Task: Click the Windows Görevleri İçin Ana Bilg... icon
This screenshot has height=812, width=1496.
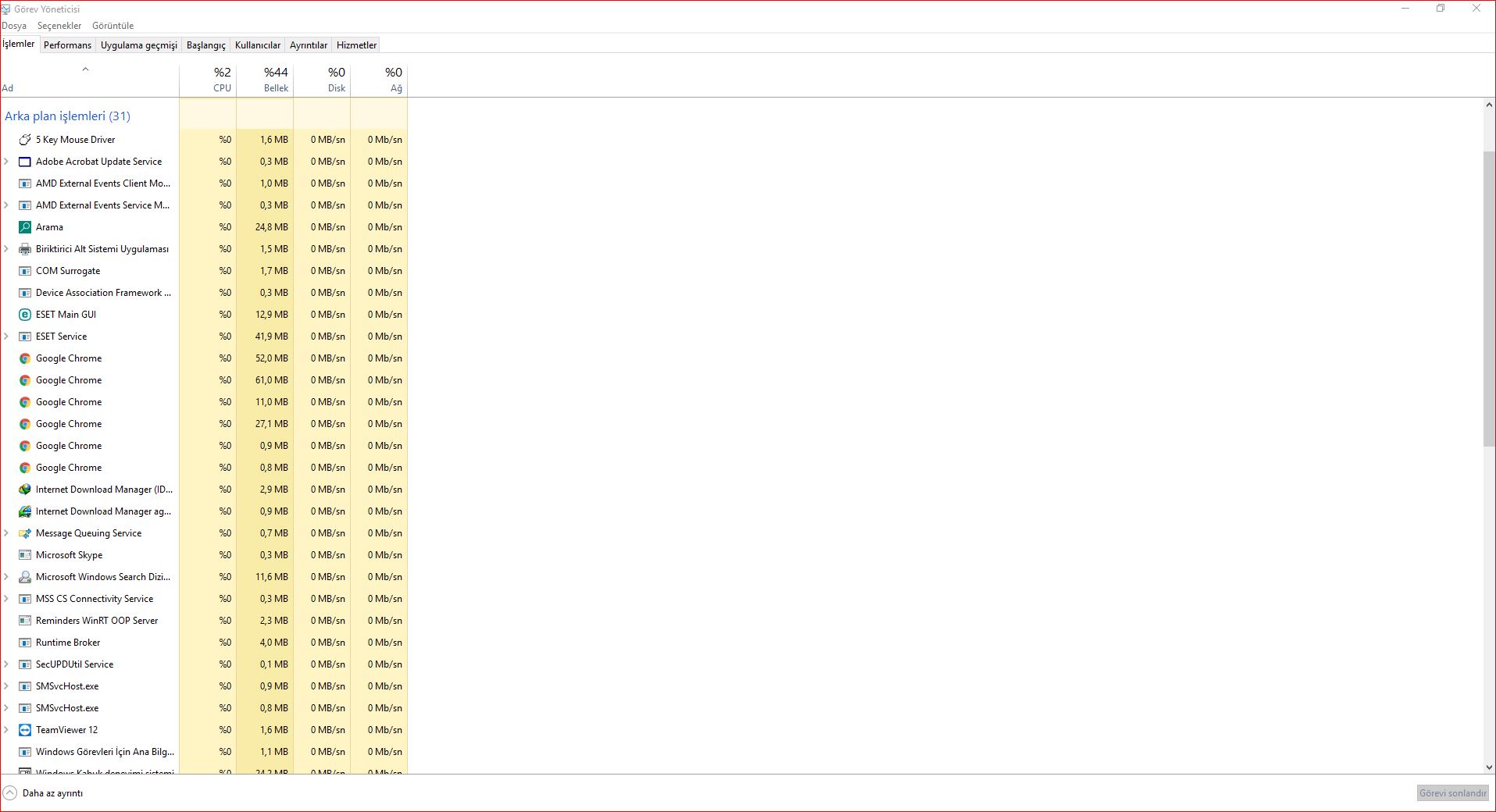Action: pos(25,752)
